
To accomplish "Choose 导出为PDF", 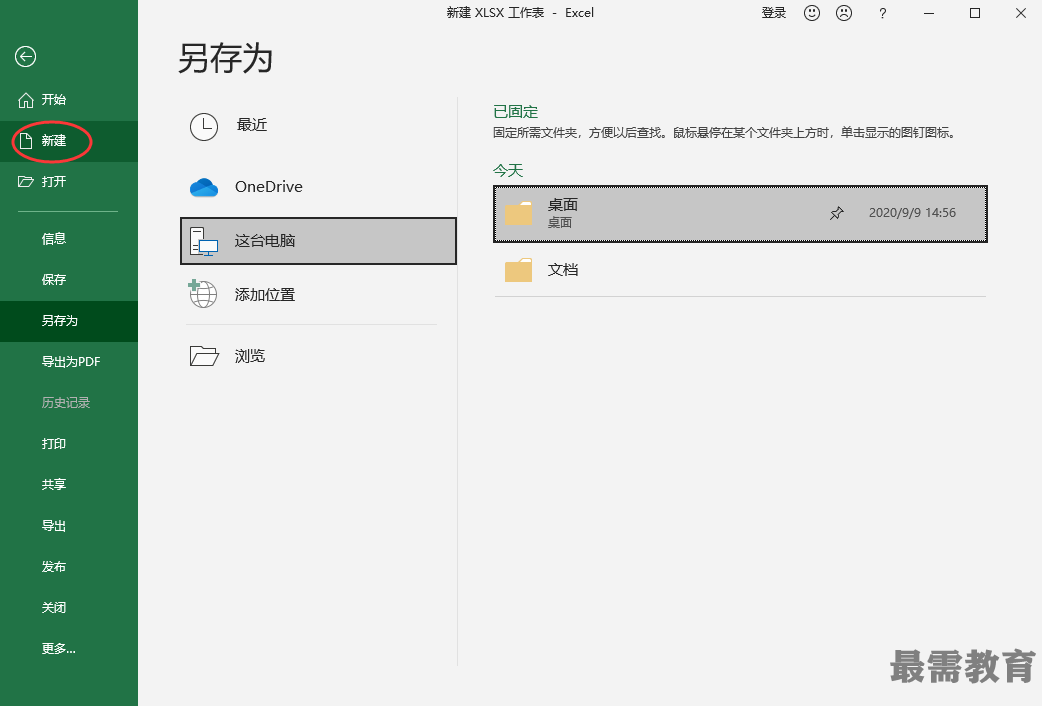I will click(x=71, y=362).
